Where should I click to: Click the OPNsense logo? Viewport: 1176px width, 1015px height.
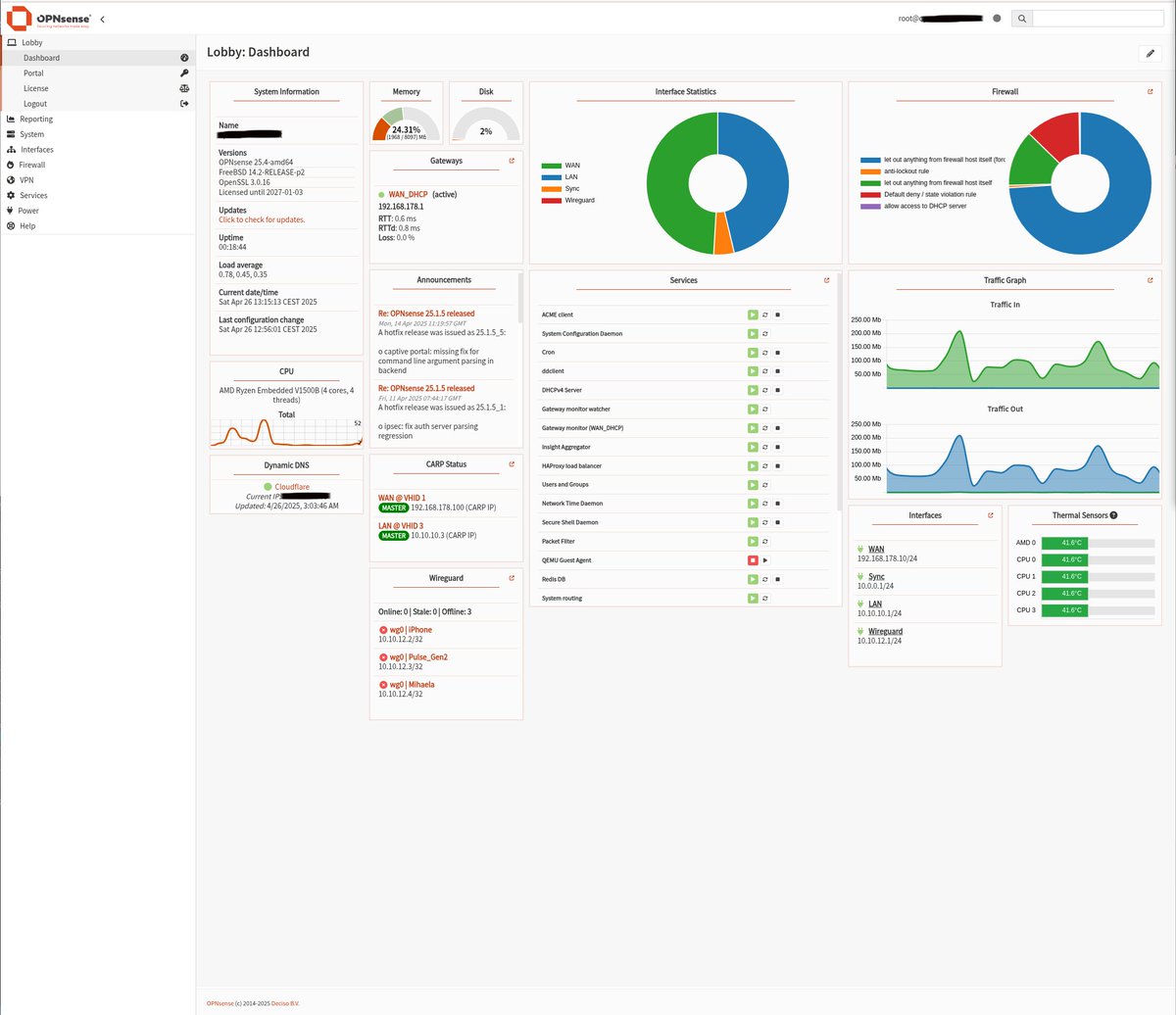tap(49, 19)
